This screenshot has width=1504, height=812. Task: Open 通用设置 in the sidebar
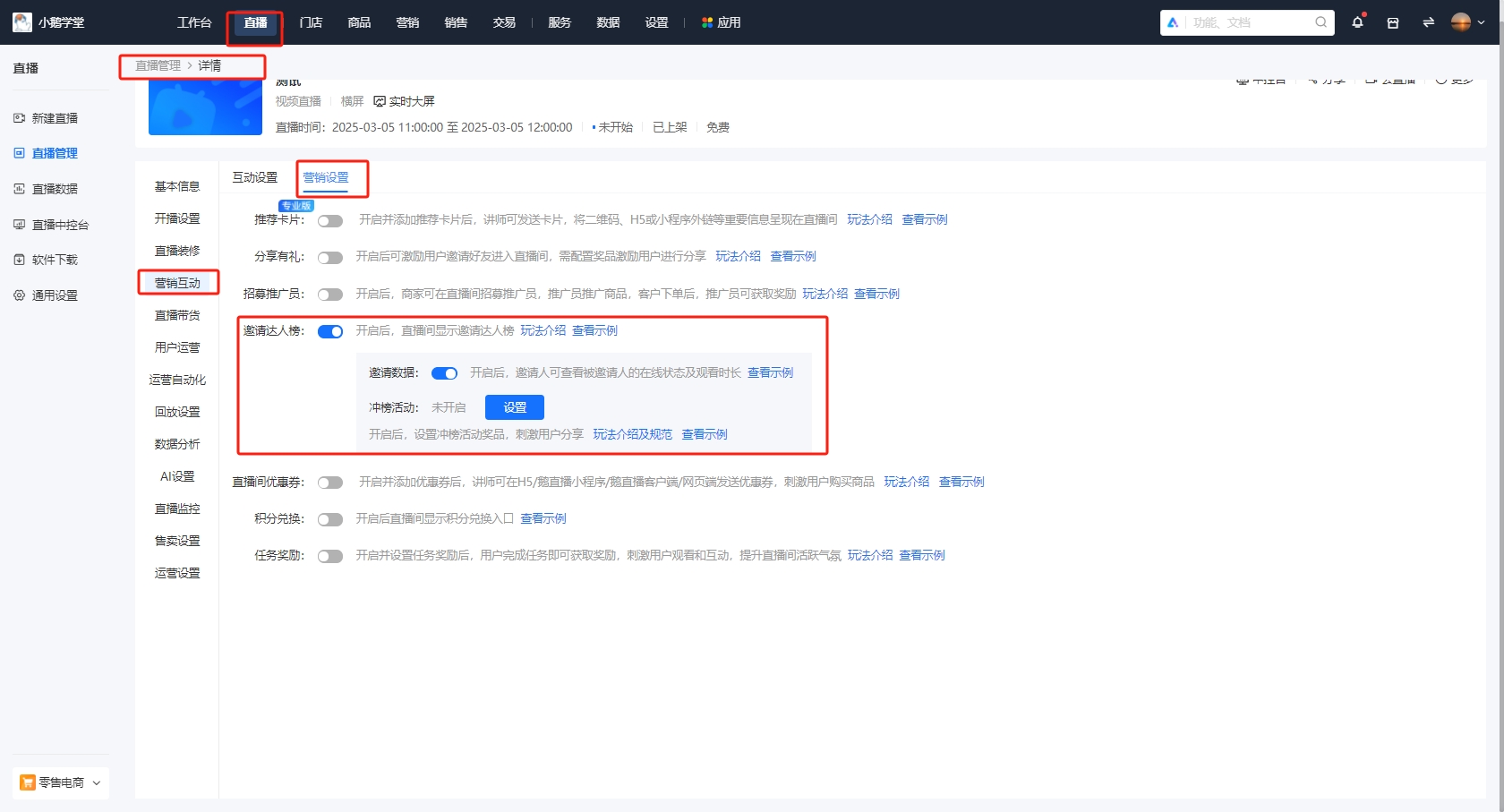click(x=54, y=295)
